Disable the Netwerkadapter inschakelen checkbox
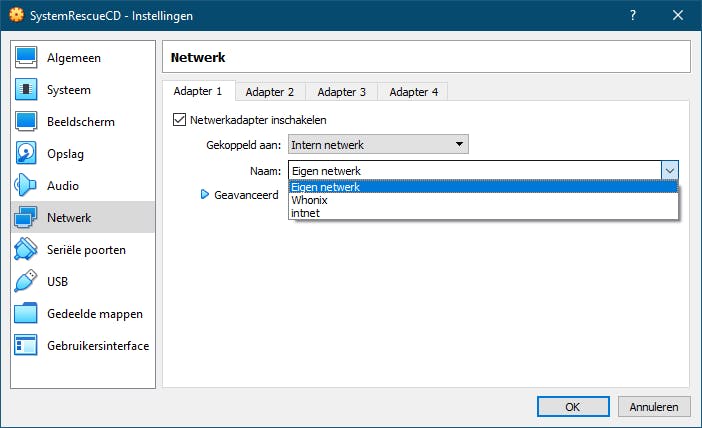The width and height of the screenshot is (702, 428). (x=180, y=120)
